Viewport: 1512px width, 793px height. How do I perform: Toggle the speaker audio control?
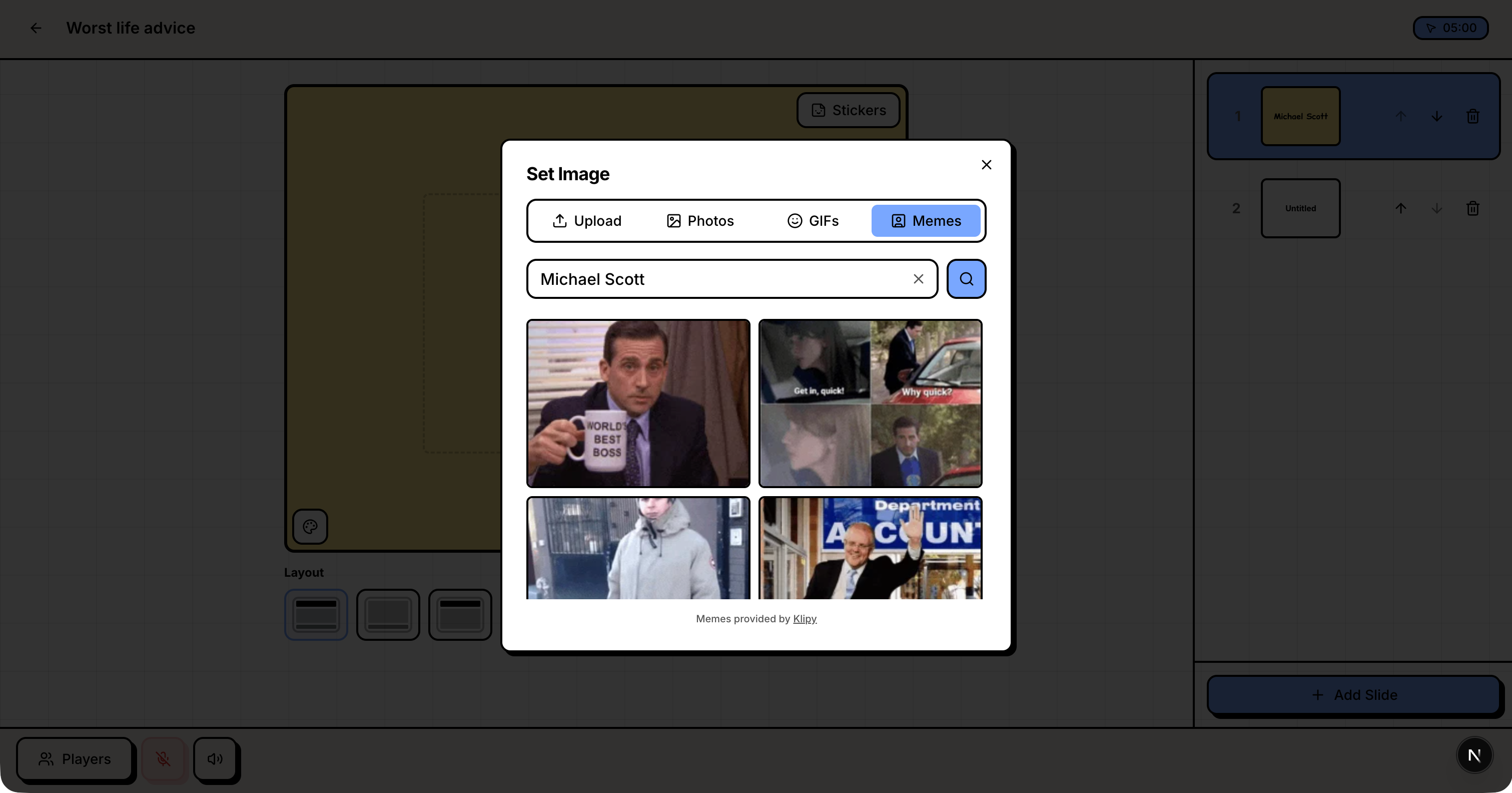[215, 759]
